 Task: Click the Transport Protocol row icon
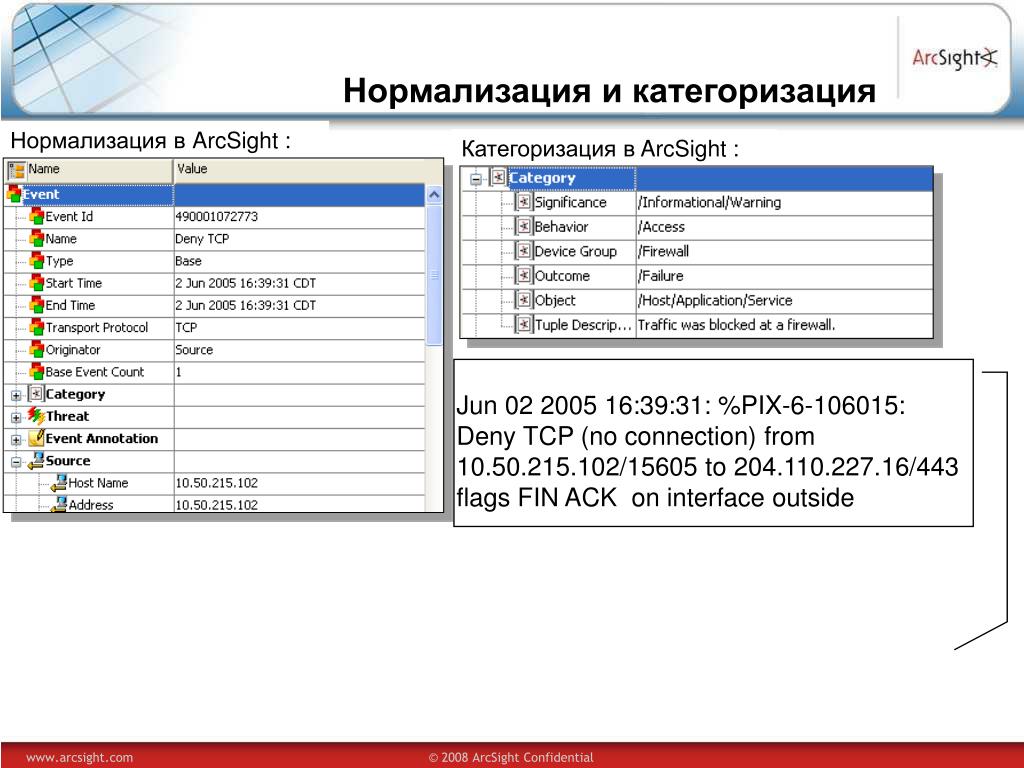[x=37, y=328]
